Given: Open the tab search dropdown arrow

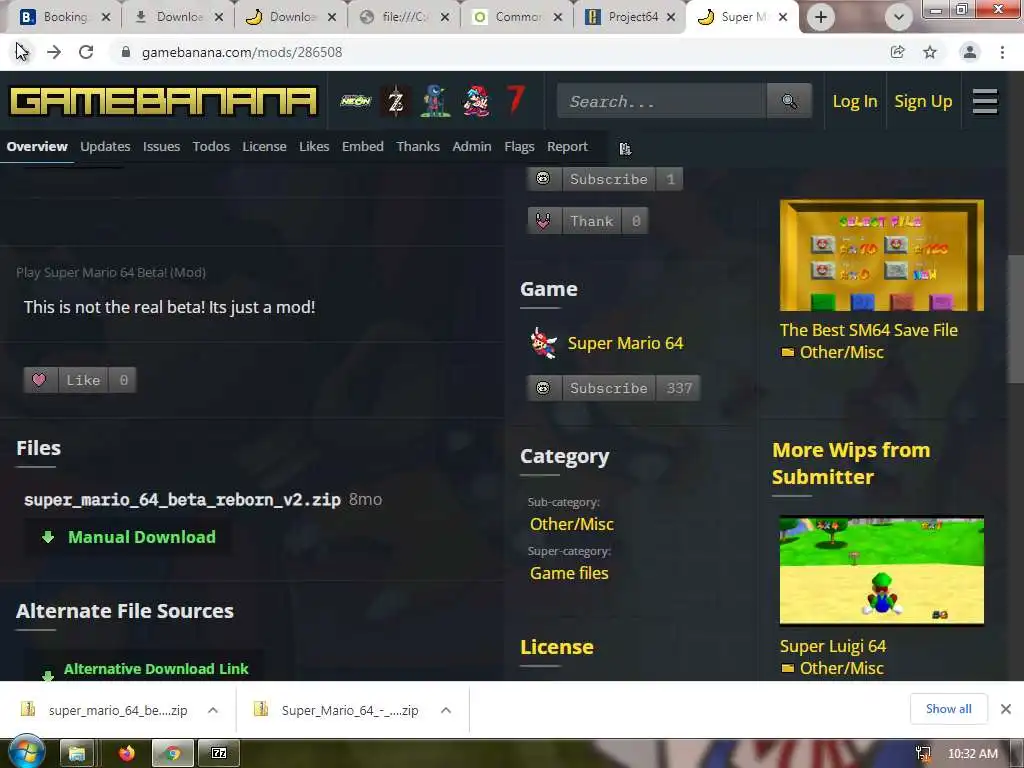Looking at the screenshot, I should click(899, 17).
